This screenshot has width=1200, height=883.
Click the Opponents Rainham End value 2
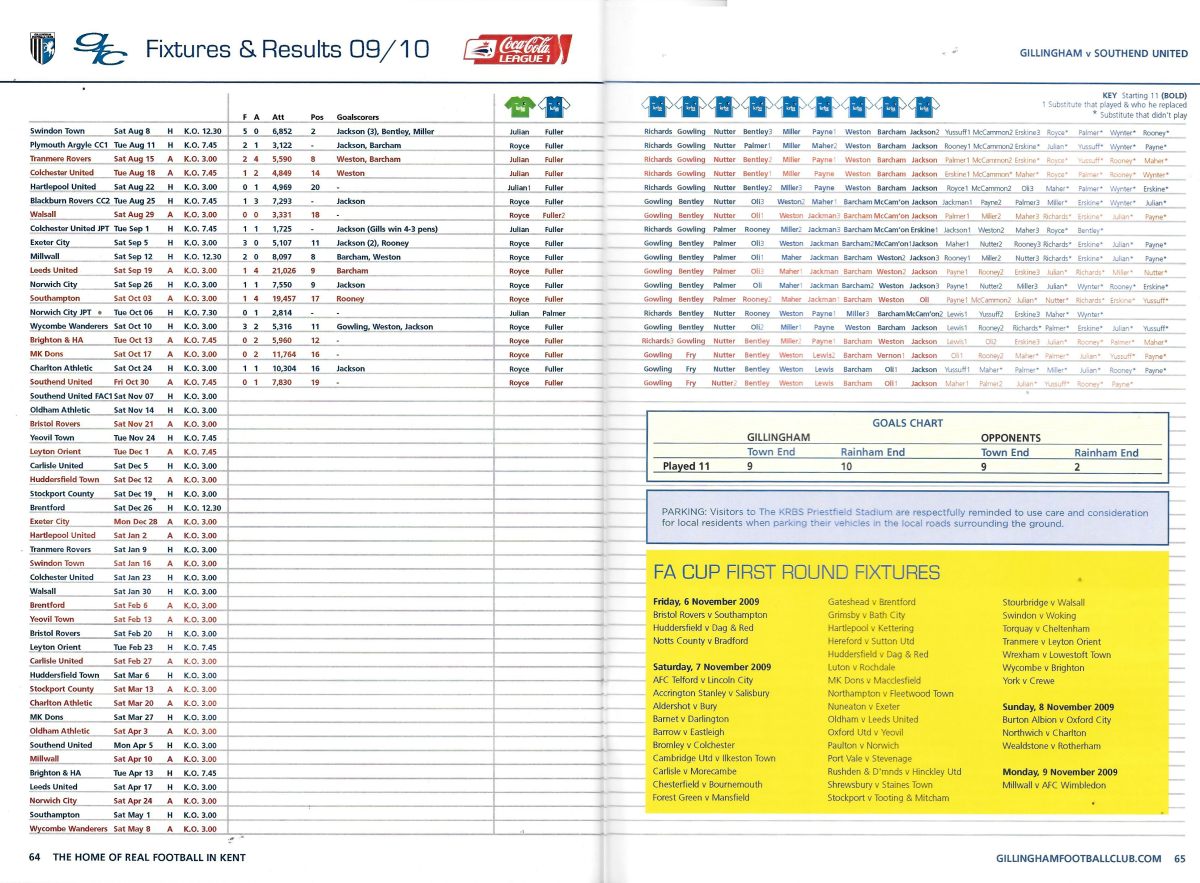tap(1077, 466)
